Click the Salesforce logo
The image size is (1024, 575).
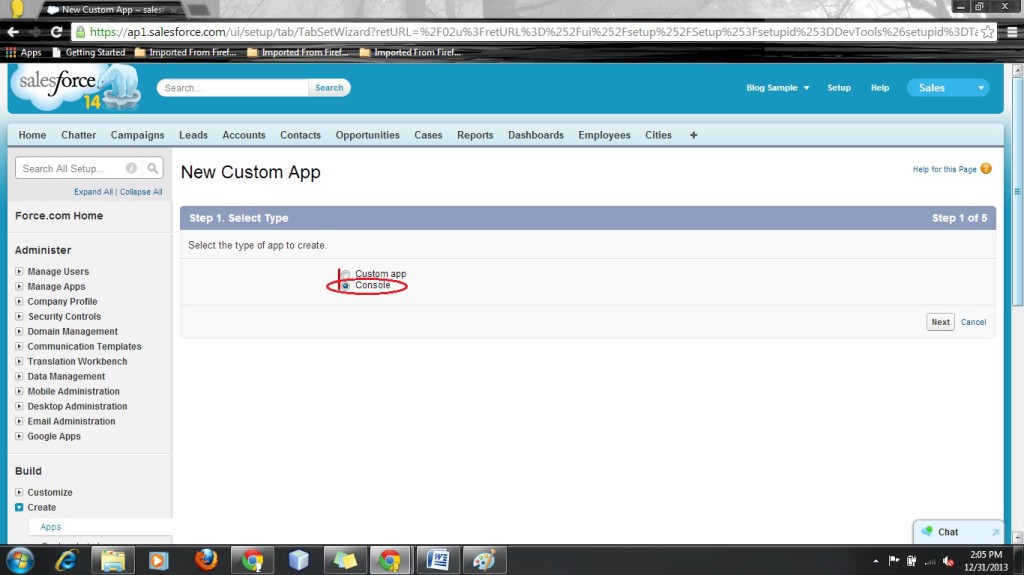(76, 88)
